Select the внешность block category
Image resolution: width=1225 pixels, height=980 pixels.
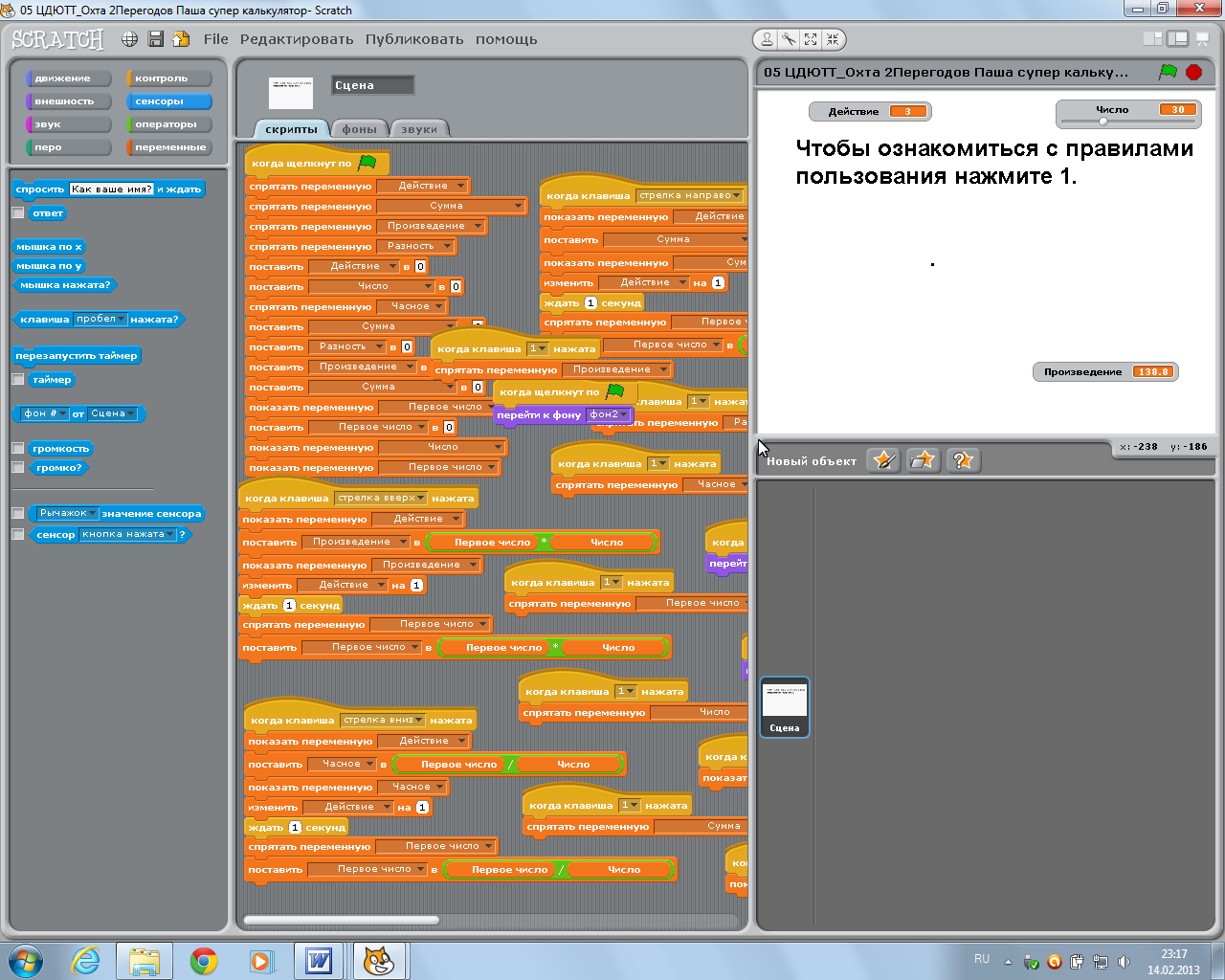(69, 101)
